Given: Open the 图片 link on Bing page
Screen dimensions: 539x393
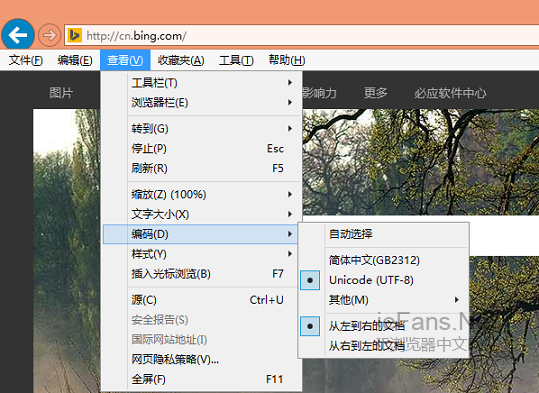Looking at the screenshot, I should pos(61,93).
